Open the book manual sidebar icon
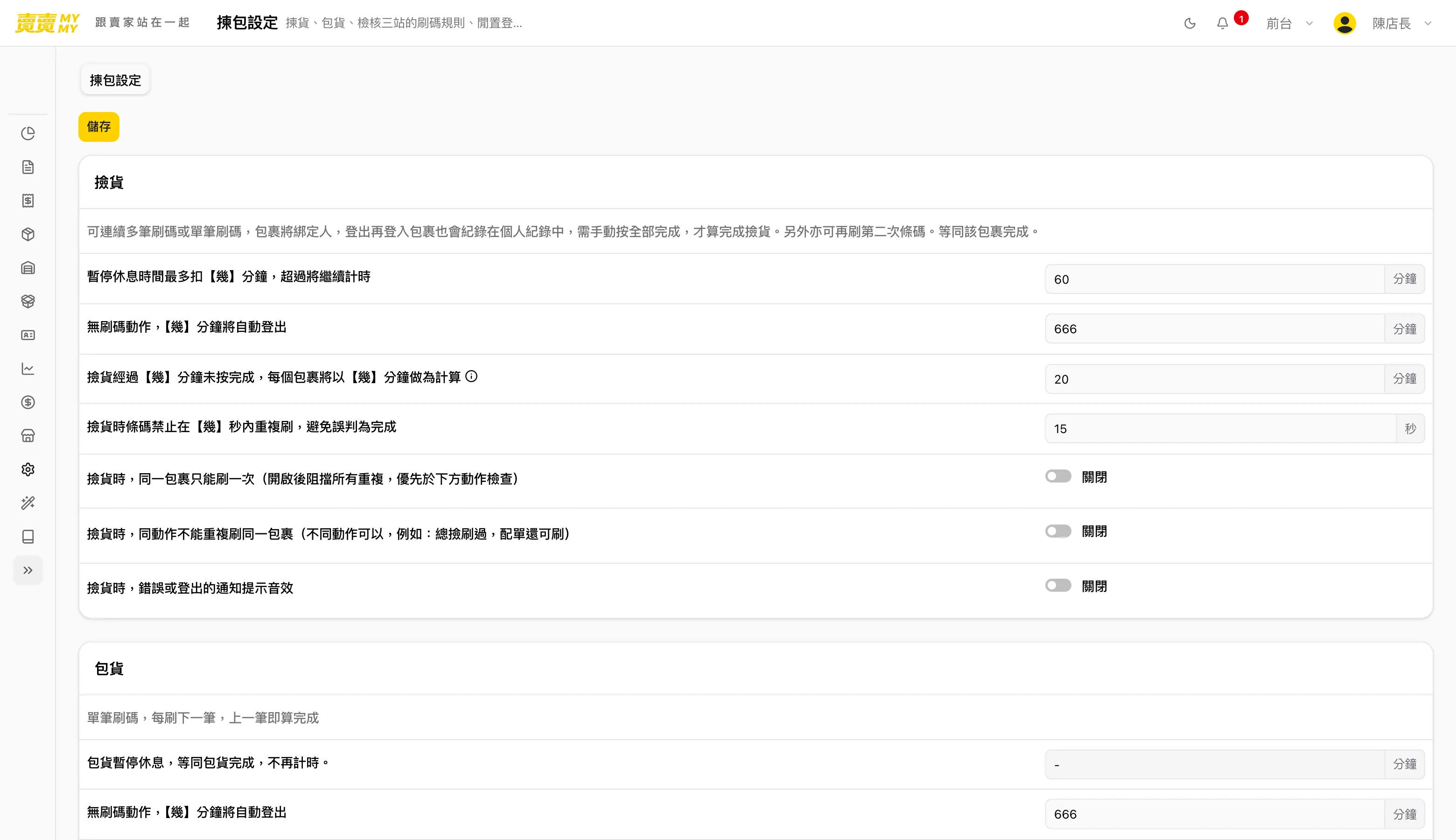1456x840 pixels. point(28,537)
